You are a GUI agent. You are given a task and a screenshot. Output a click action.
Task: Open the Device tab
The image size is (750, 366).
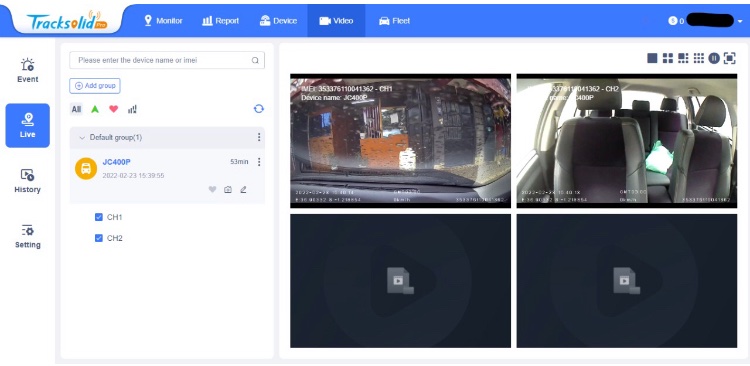[278, 21]
